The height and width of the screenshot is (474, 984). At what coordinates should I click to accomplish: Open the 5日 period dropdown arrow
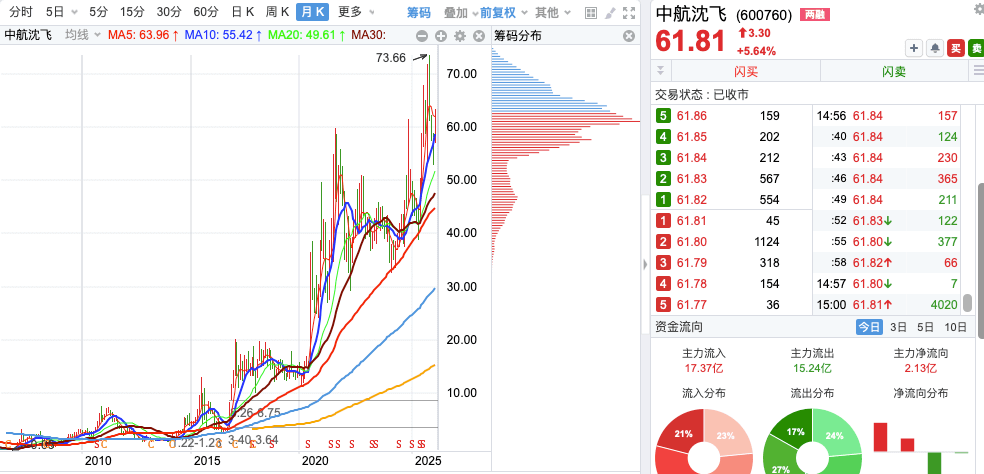(x=75, y=13)
